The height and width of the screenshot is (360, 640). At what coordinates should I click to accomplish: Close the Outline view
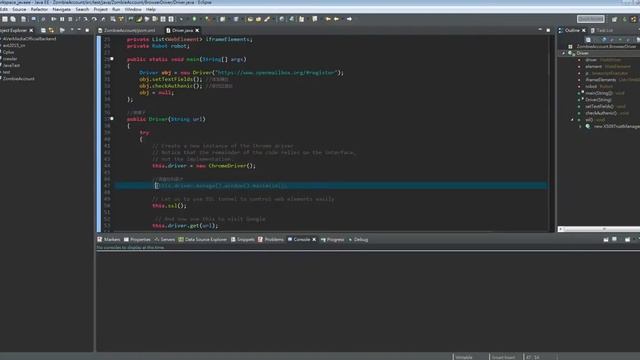pos(584,30)
